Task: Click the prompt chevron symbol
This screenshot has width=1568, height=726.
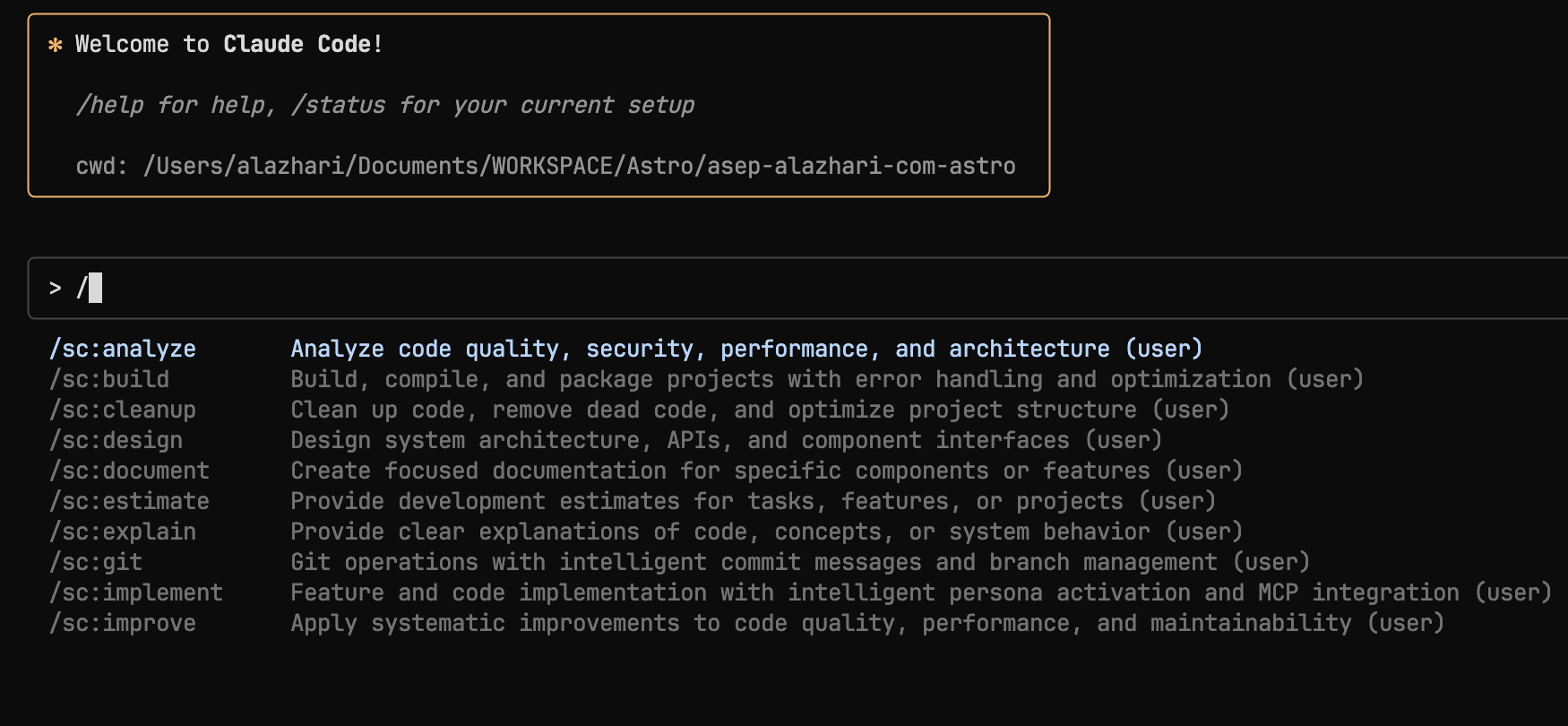Action: point(56,288)
